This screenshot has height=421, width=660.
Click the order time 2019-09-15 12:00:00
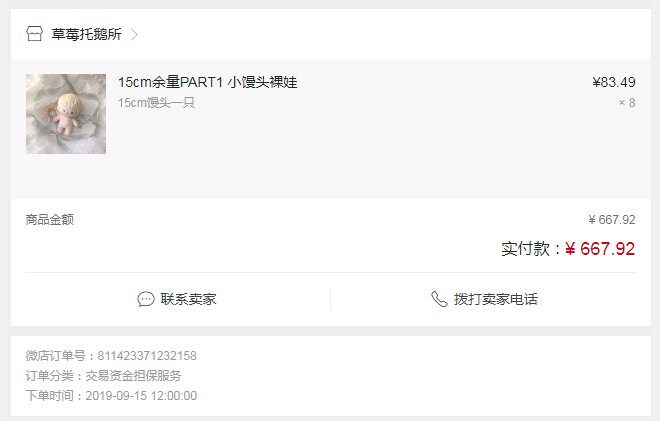tap(141, 396)
